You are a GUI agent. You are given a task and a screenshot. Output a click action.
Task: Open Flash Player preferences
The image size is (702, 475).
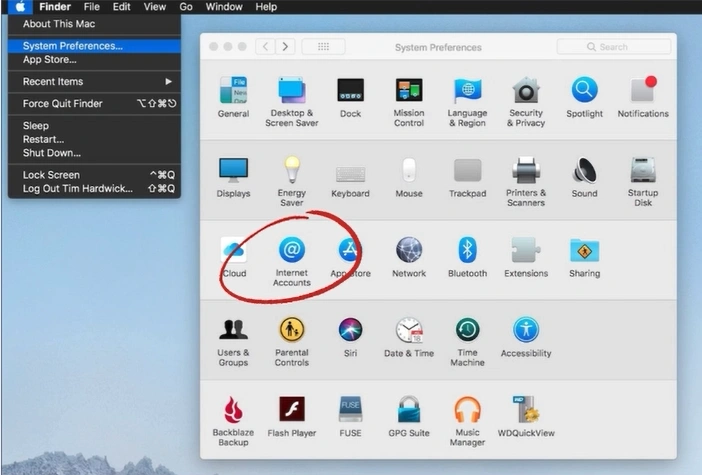[x=291, y=417]
